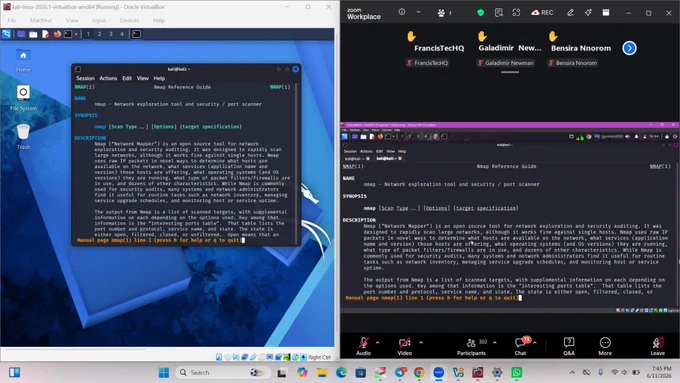The image size is (680, 383).
Task: Switch to Kali workspace 4
Action: point(122,34)
